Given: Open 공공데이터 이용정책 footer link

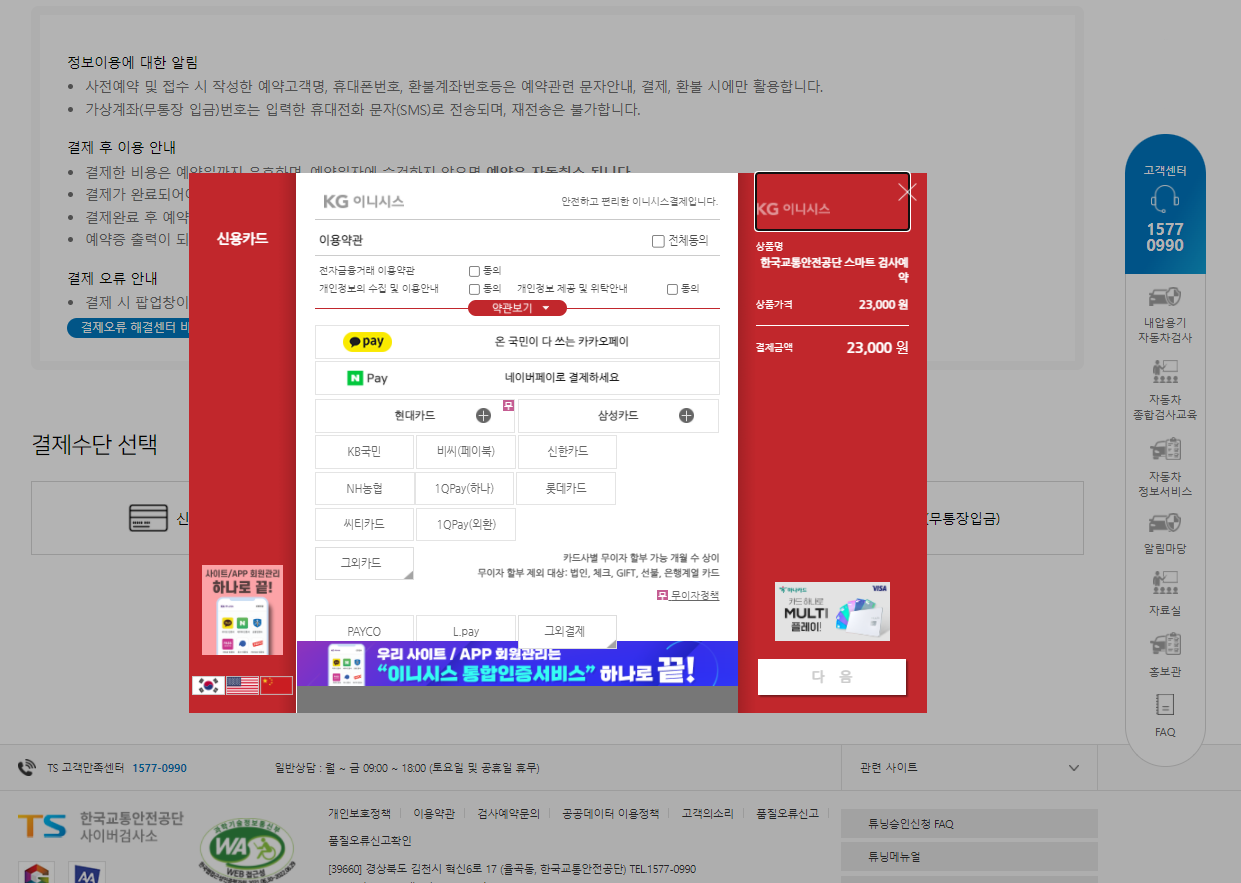Looking at the screenshot, I should 610,813.
